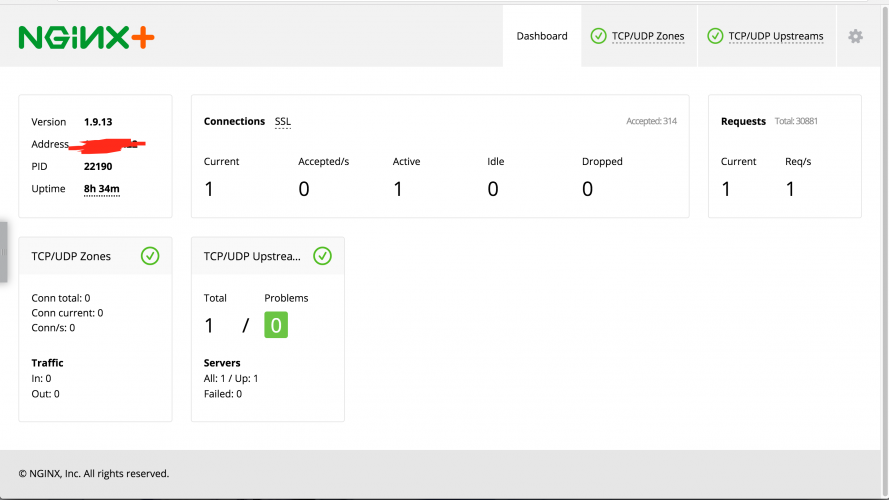The image size is (889, 500).
Task: Click the Uptime value 8h 34m
Action: (x=101, y=189)
